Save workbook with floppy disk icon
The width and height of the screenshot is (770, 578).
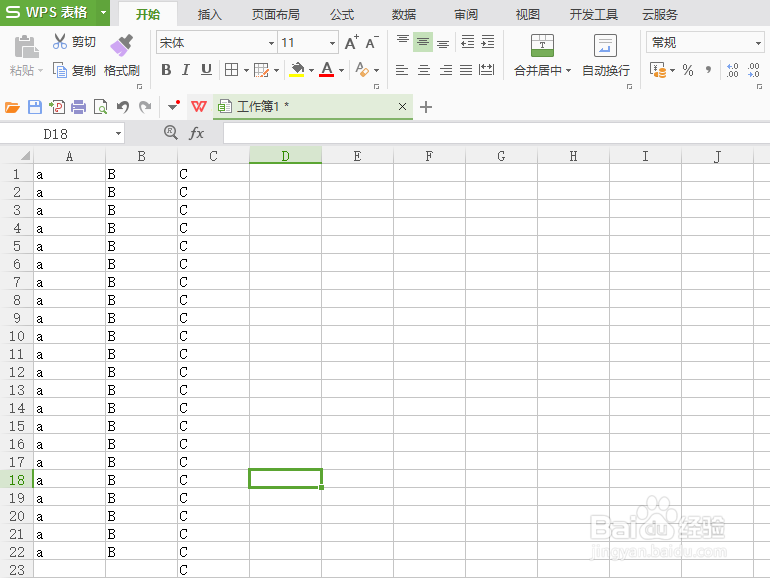pyautogui.click(x=35, y=107)
